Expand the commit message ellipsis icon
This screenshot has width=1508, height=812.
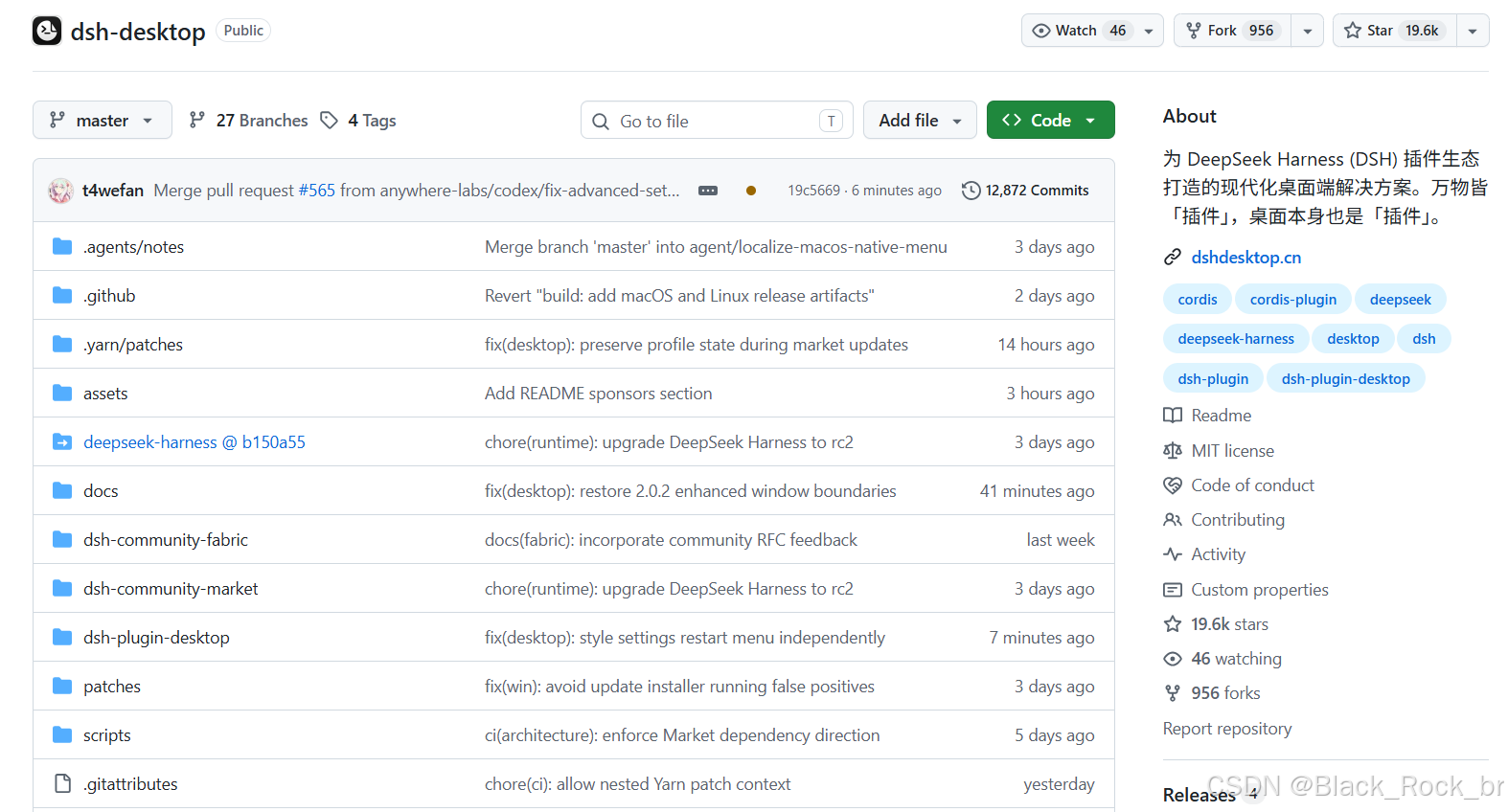tap(708, 191)
